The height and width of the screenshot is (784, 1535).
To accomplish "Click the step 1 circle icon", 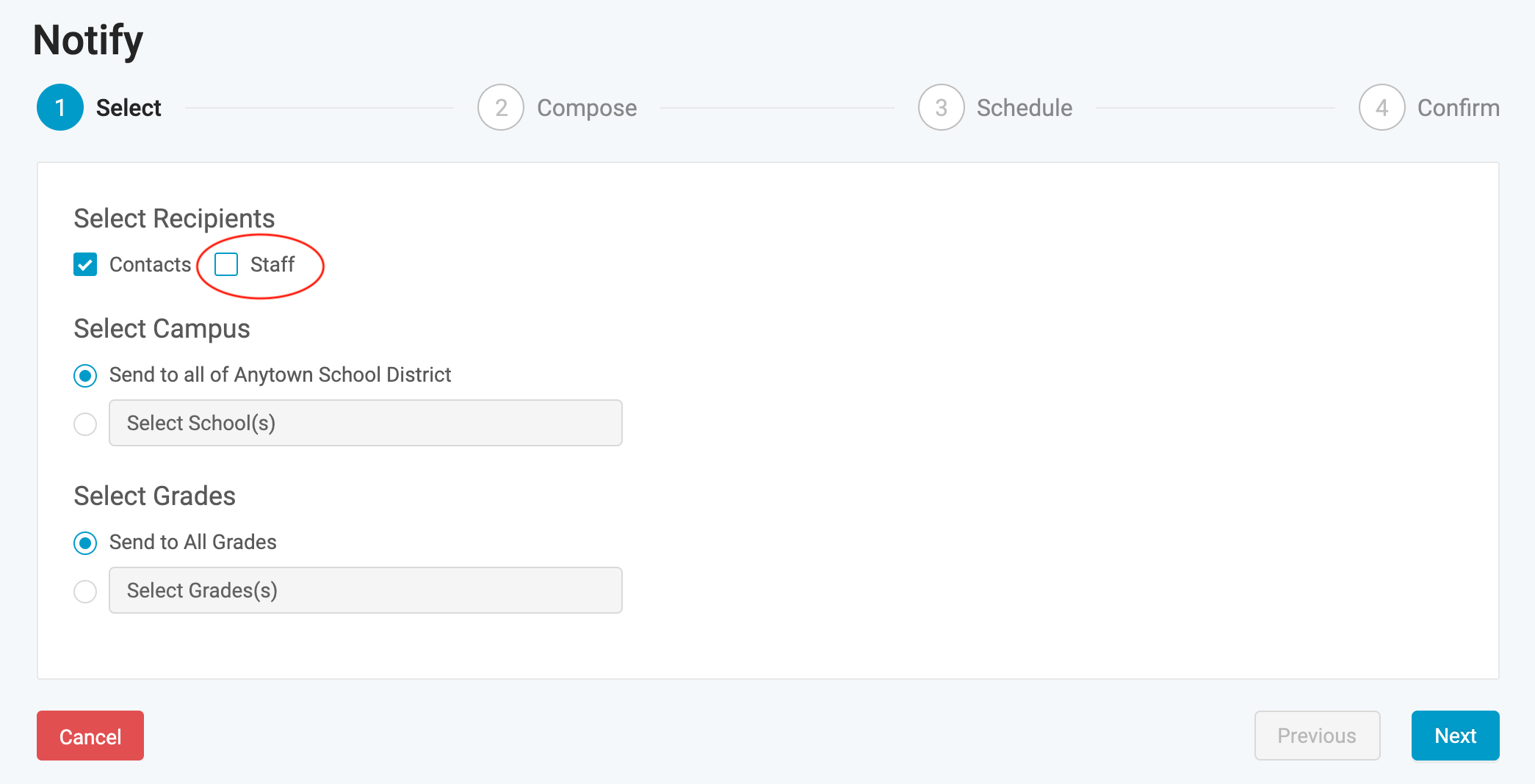I will (60, 107).
